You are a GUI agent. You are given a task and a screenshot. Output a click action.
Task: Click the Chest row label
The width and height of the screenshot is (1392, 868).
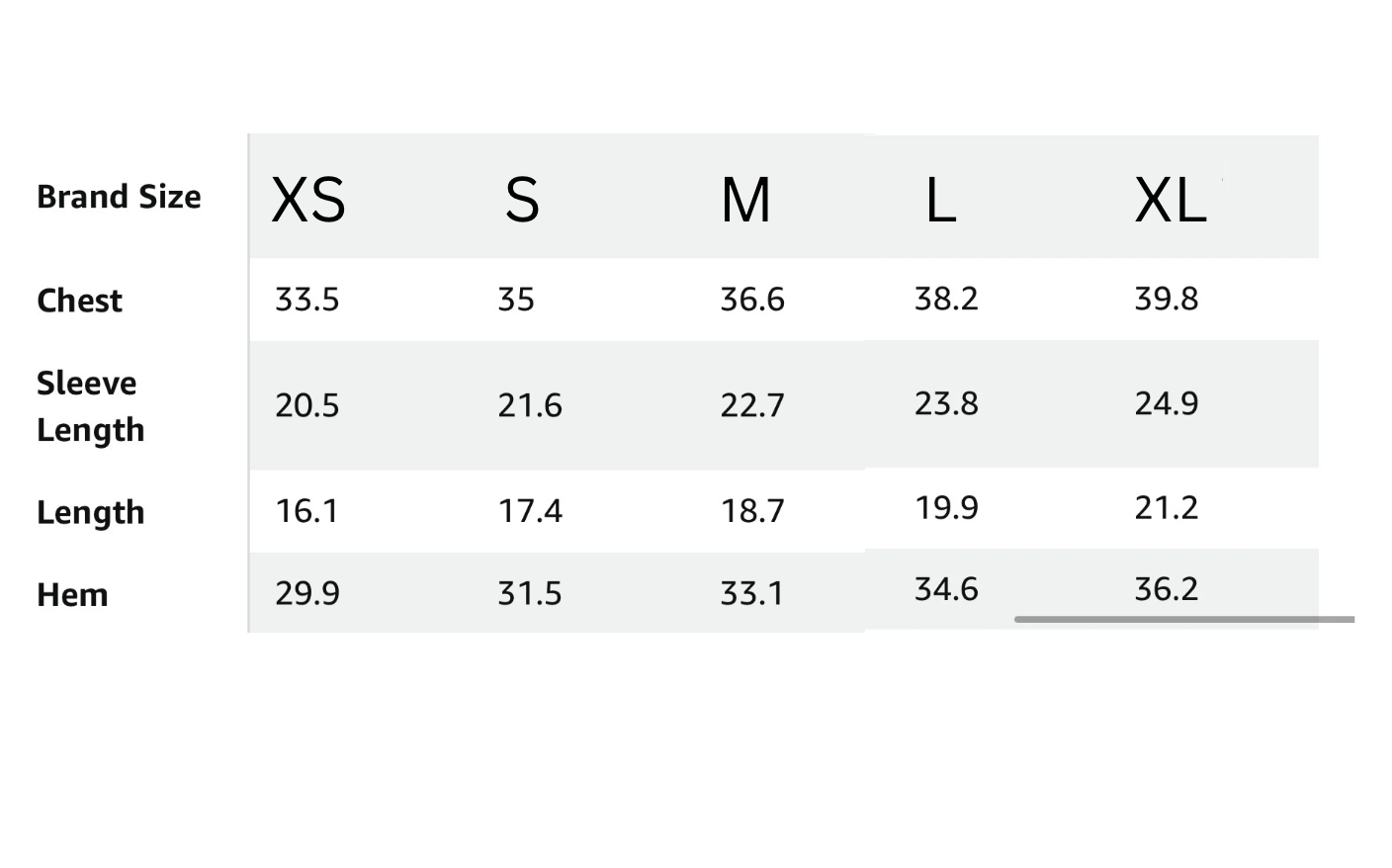(79, 301)
